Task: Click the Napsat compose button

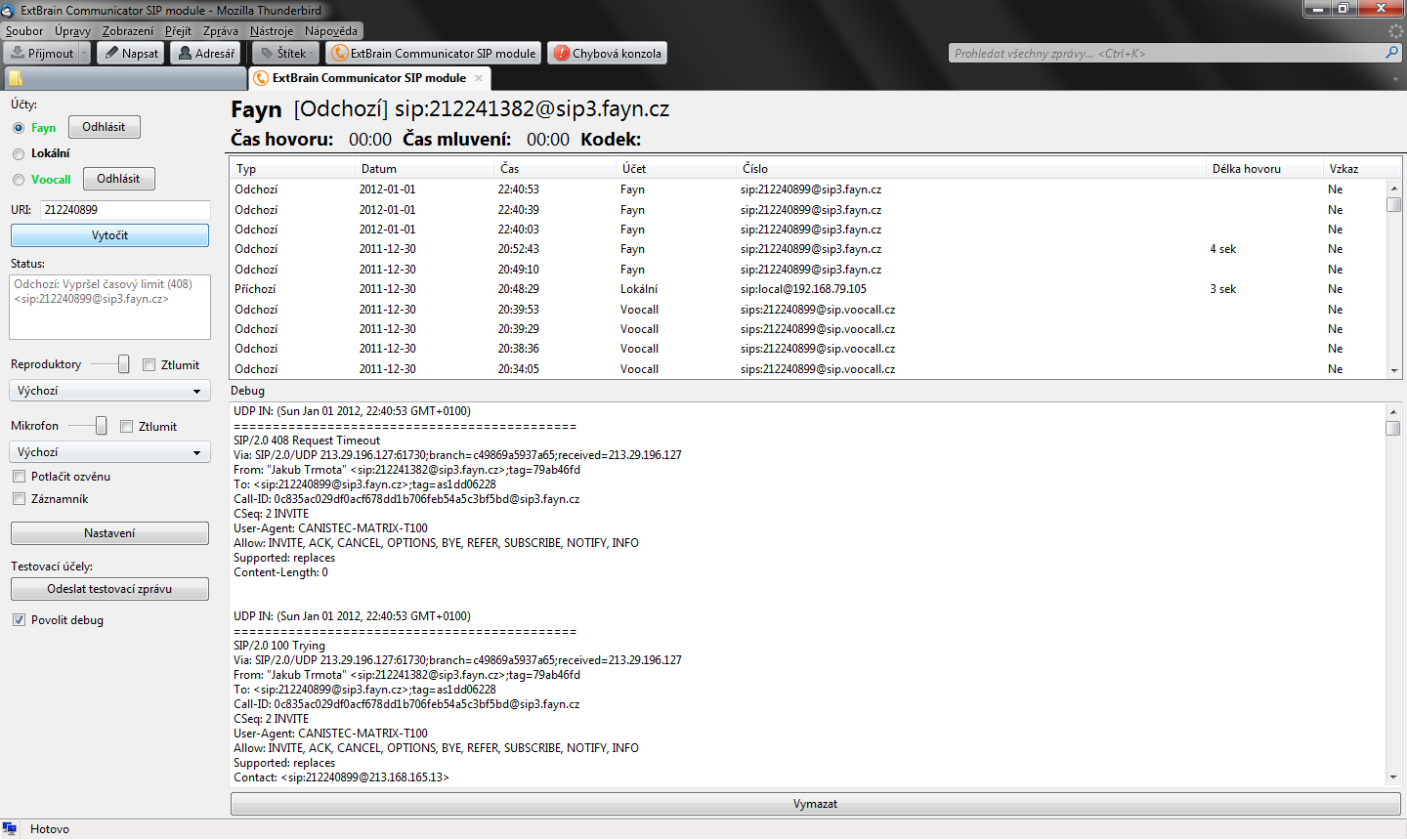Action: point(130,53)
